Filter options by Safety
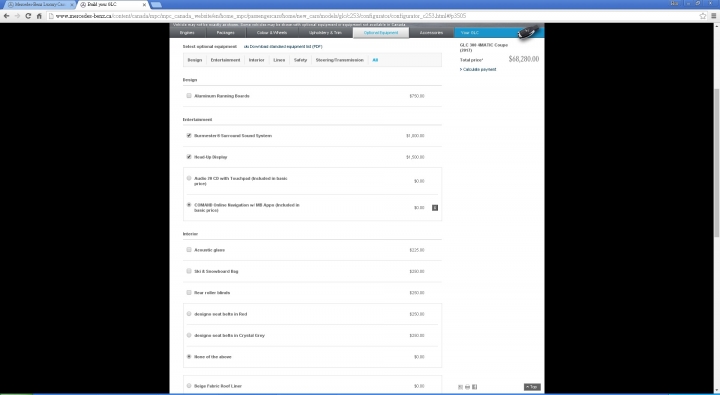 (300, 60)
